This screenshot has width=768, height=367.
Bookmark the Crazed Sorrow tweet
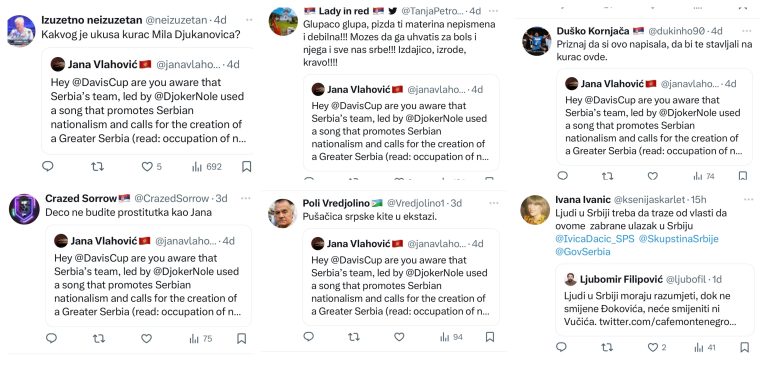241,338
